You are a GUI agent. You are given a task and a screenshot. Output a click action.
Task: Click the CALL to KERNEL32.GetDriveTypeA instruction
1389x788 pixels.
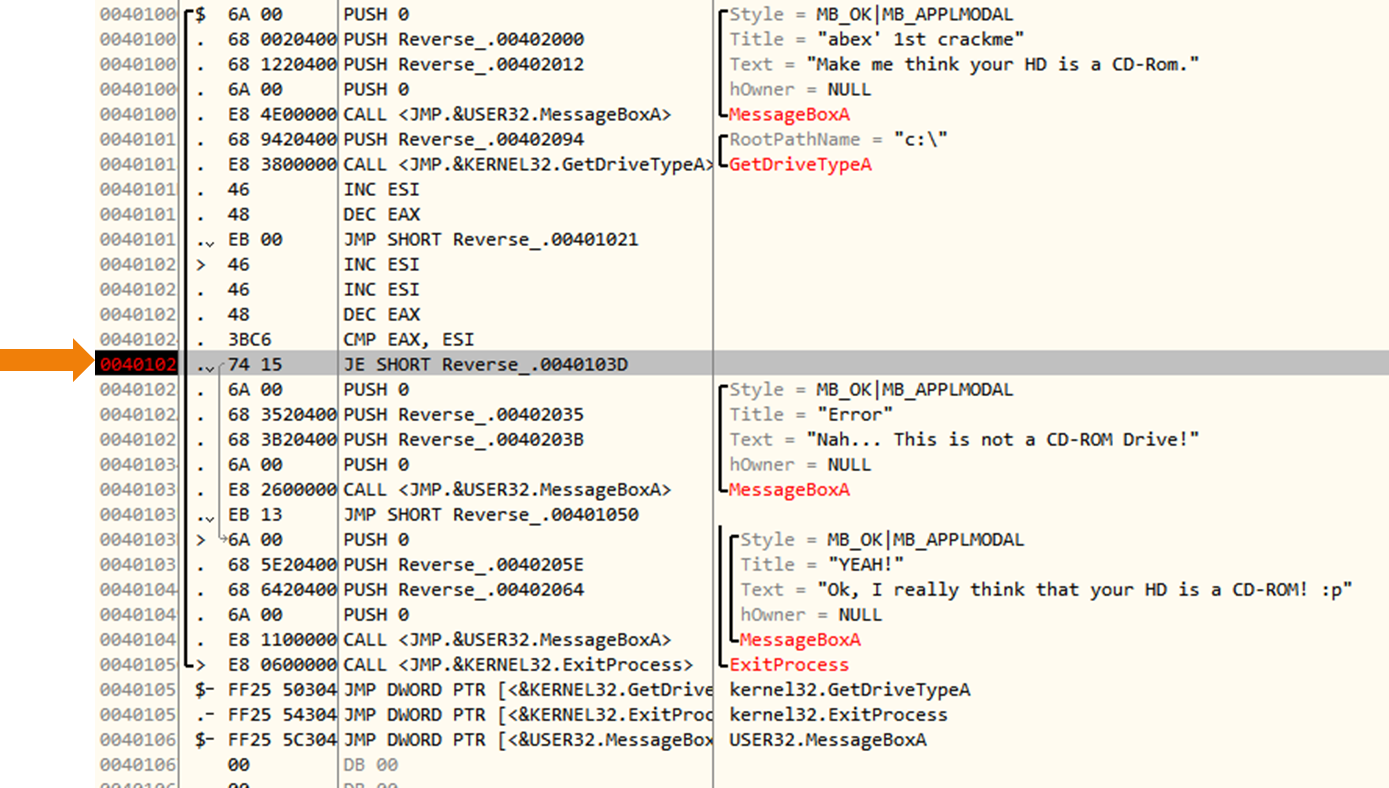[525, 165]
